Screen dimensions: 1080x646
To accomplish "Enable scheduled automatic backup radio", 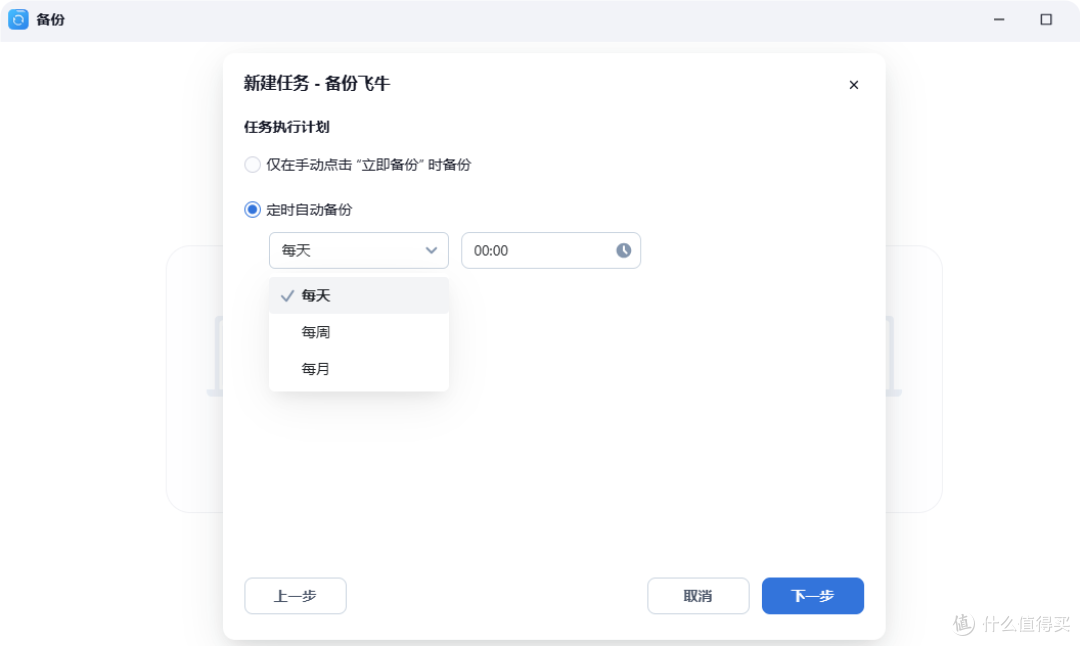I will (x=252, y=209).
